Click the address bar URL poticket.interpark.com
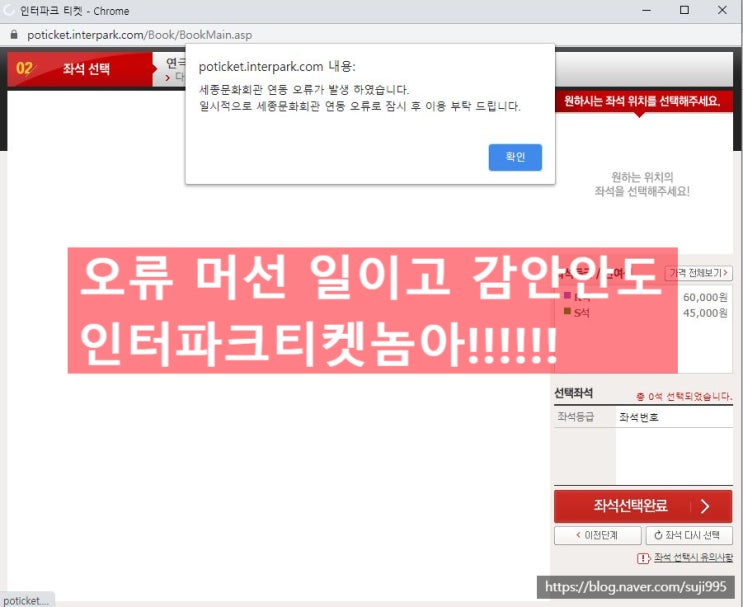This screenshot has height=607, width=743. 139,35
